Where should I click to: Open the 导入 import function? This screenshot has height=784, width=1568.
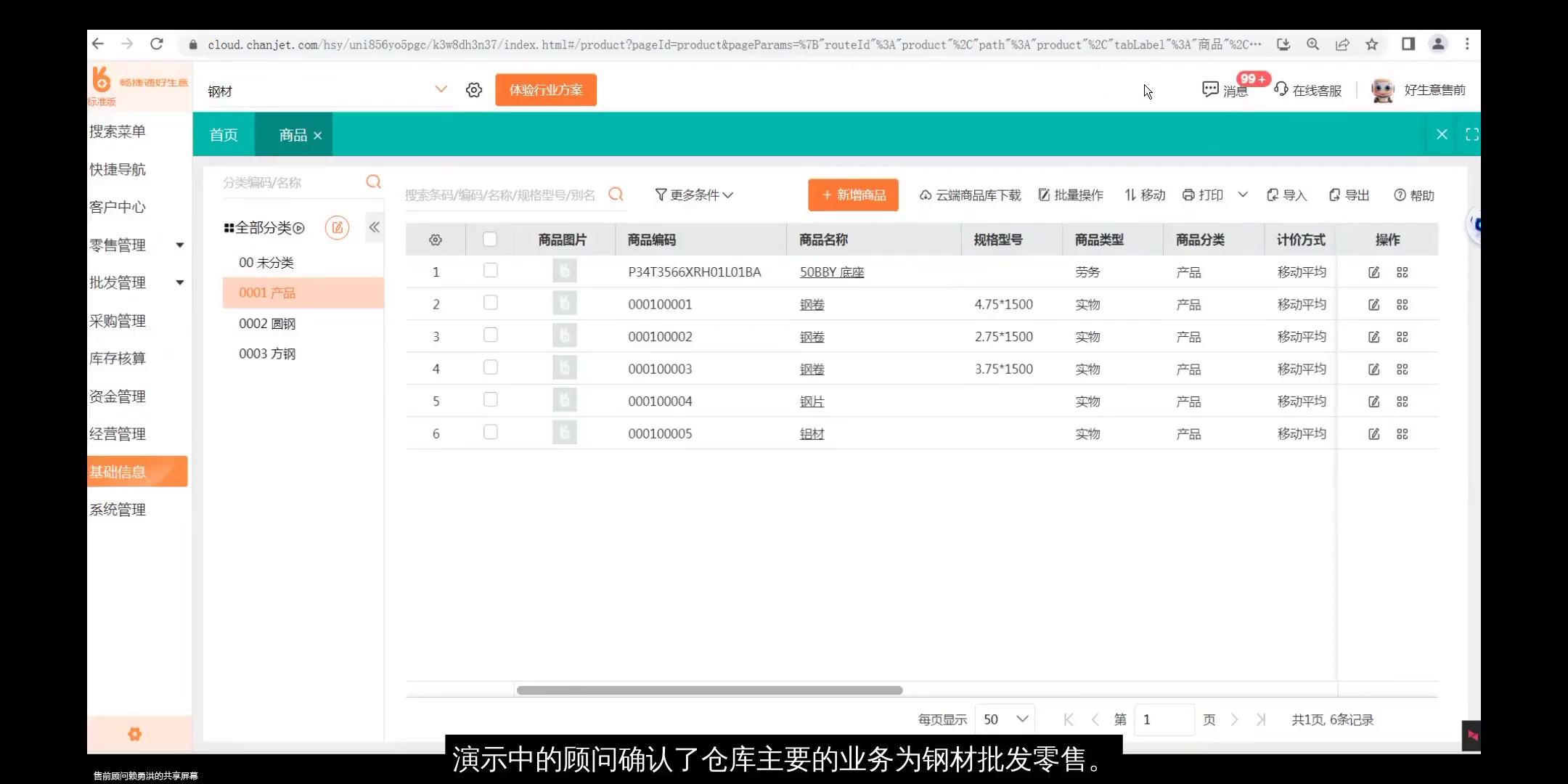click(1285, 195)
